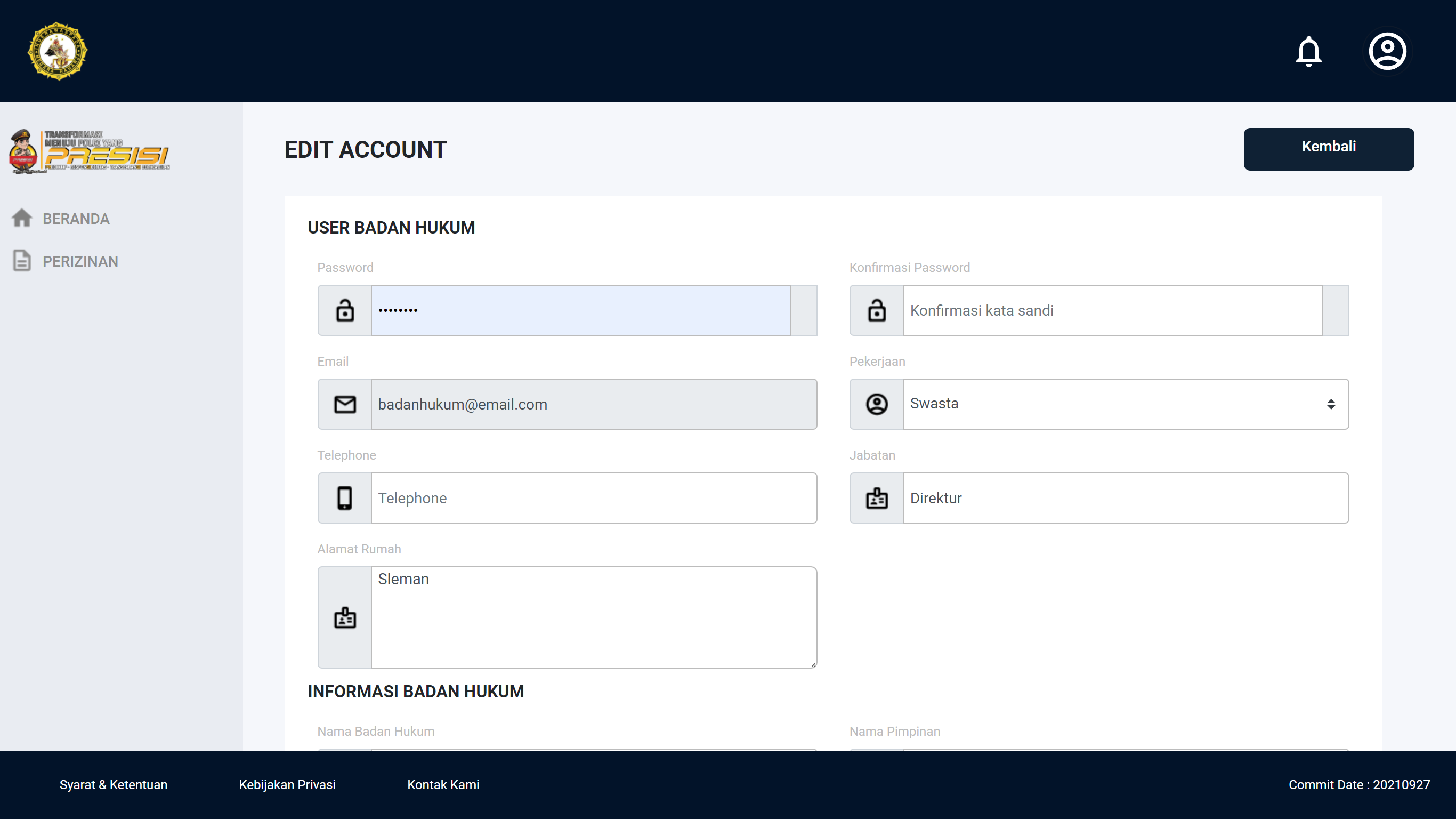Click the person icon beside Pekerjaan dropdown
Image resolution: width=1456 pixels, height=819 pixels.
[877, 404]
